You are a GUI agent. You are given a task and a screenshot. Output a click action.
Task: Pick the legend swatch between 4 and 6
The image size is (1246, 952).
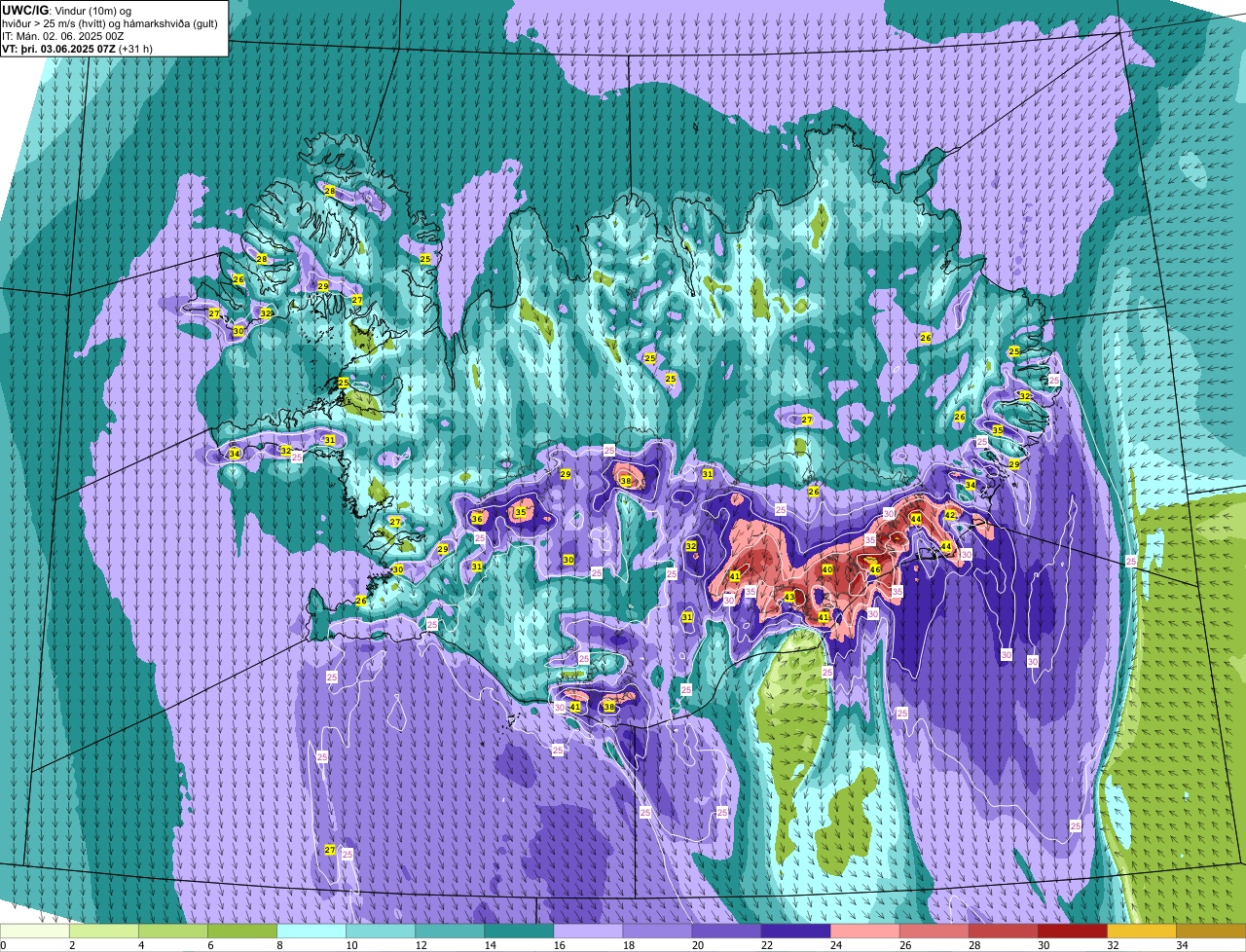coord(173,932)
